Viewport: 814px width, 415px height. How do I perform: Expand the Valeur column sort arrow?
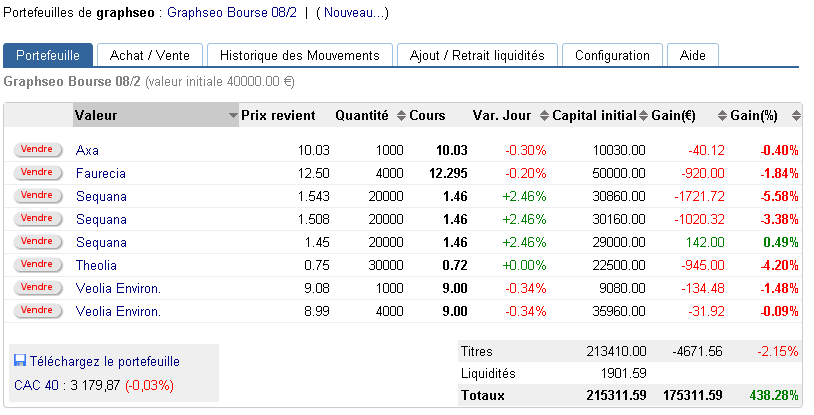(x=233, y=116)
